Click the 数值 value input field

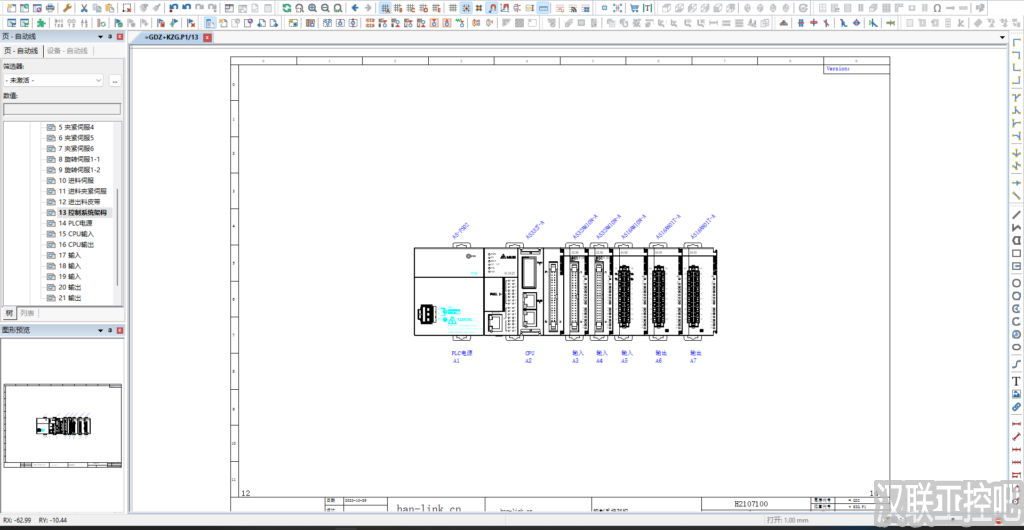point(62,109)
